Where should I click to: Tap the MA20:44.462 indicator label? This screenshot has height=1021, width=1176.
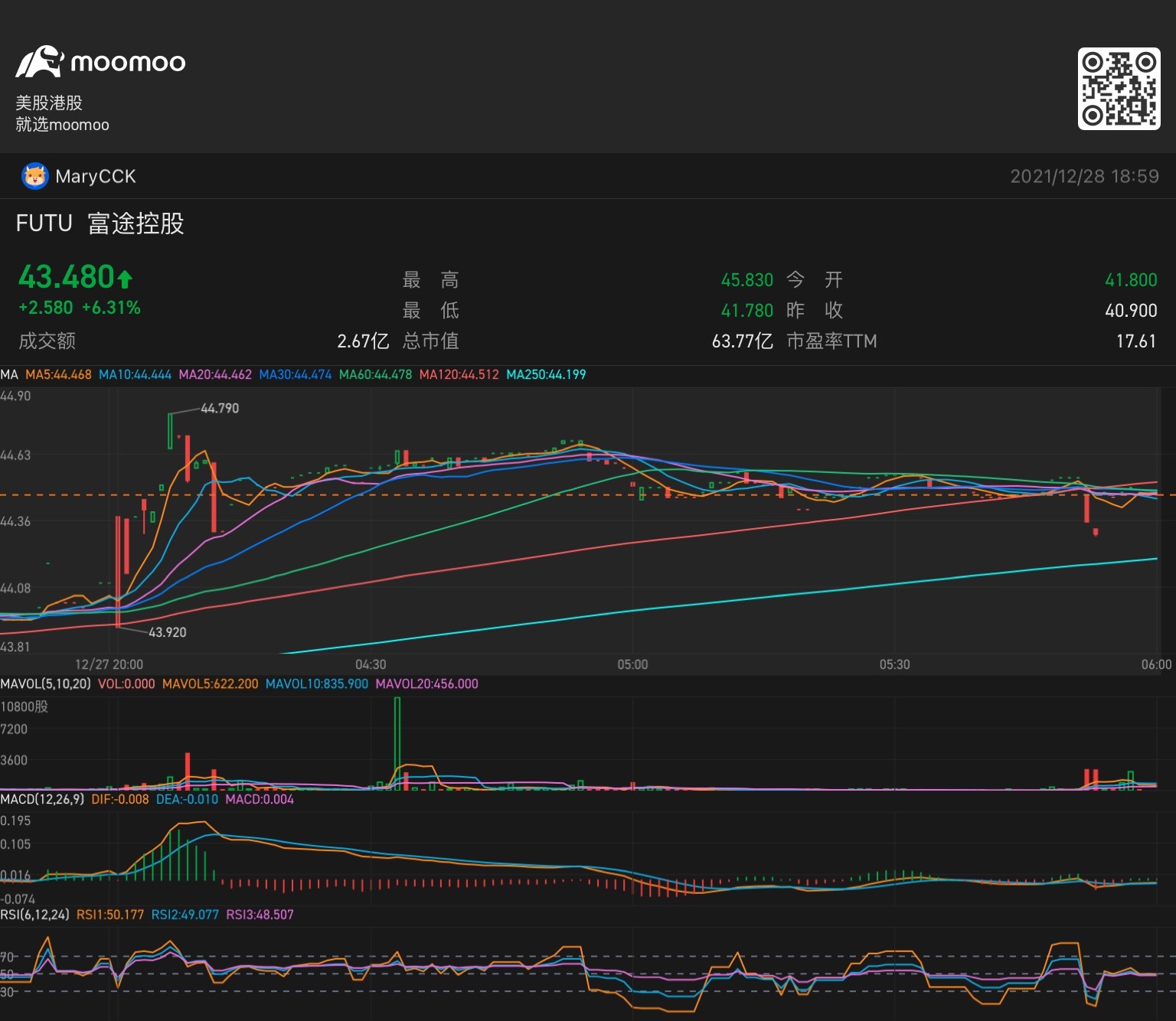pos(215,375)
